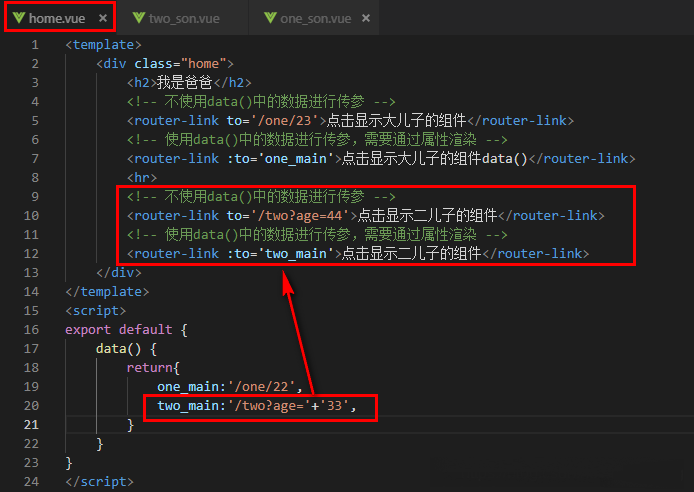Click line number 24 in the gutter
Image resolution: width=694 pixels, height=492 pixels.
(31, 481)
